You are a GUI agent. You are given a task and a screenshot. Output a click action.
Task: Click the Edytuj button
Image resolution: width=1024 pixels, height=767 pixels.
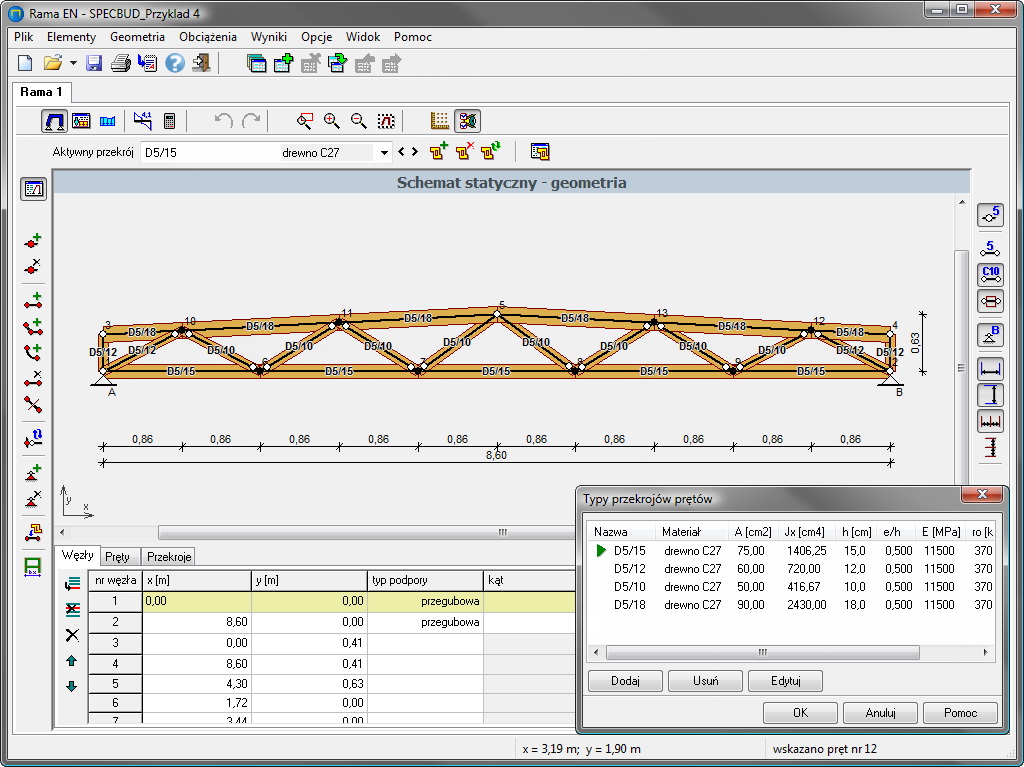(x=785, y=681)
